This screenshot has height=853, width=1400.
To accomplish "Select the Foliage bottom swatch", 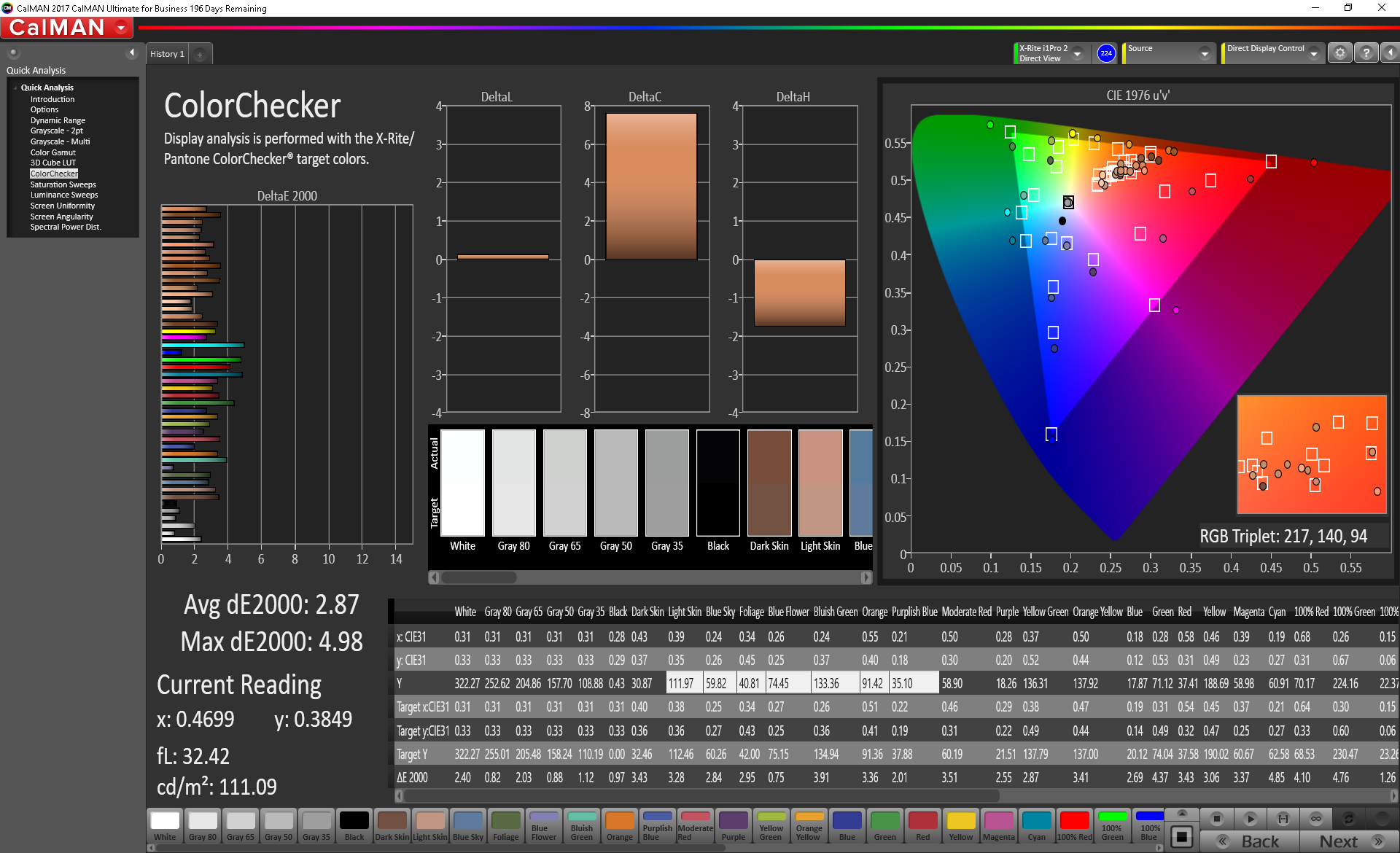I will point(506,826).
